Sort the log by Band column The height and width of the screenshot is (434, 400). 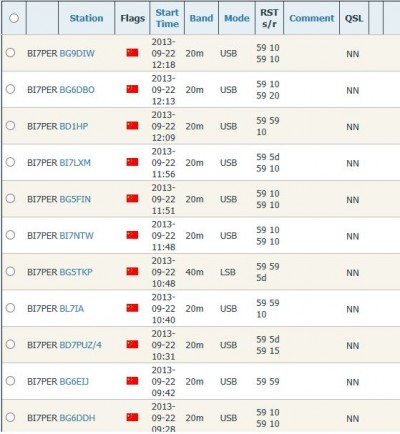click(x=201, y=18)
